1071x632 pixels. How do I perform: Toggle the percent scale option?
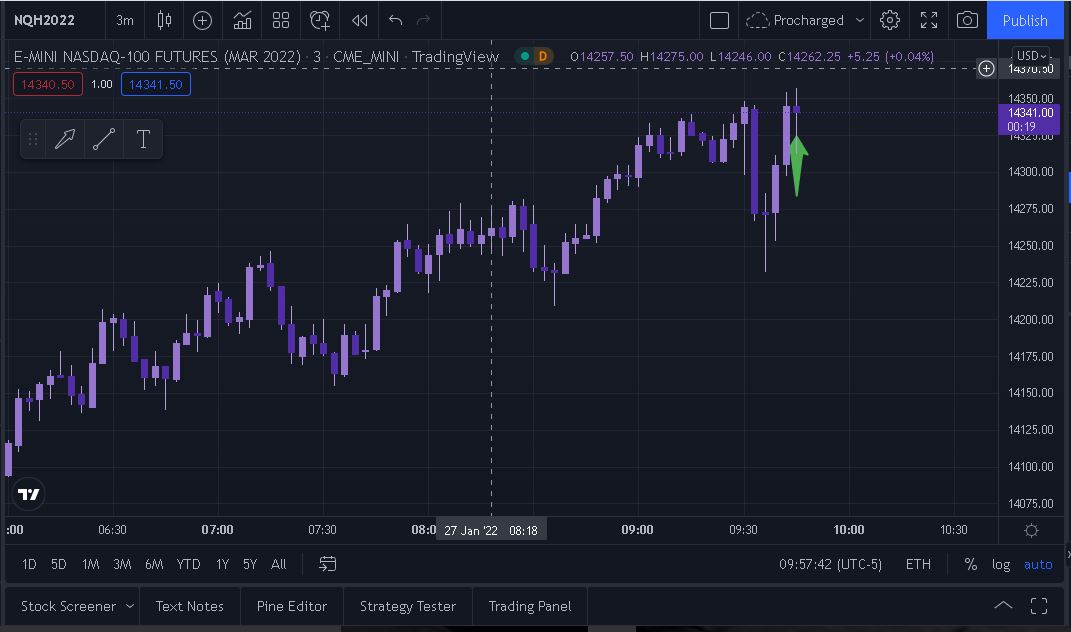(970, 564)
